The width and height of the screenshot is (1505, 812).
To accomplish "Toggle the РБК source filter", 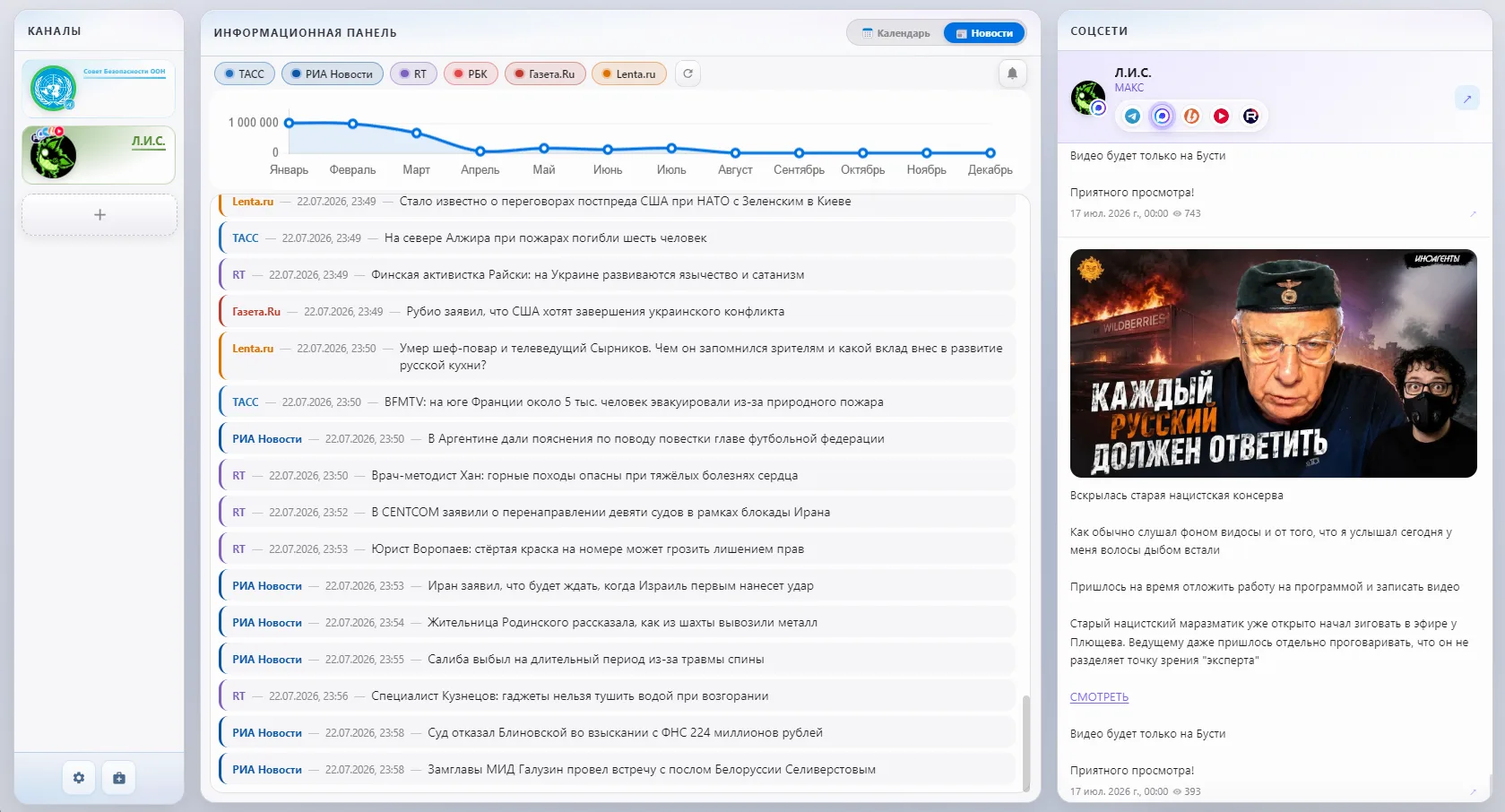I will [471, 73].
